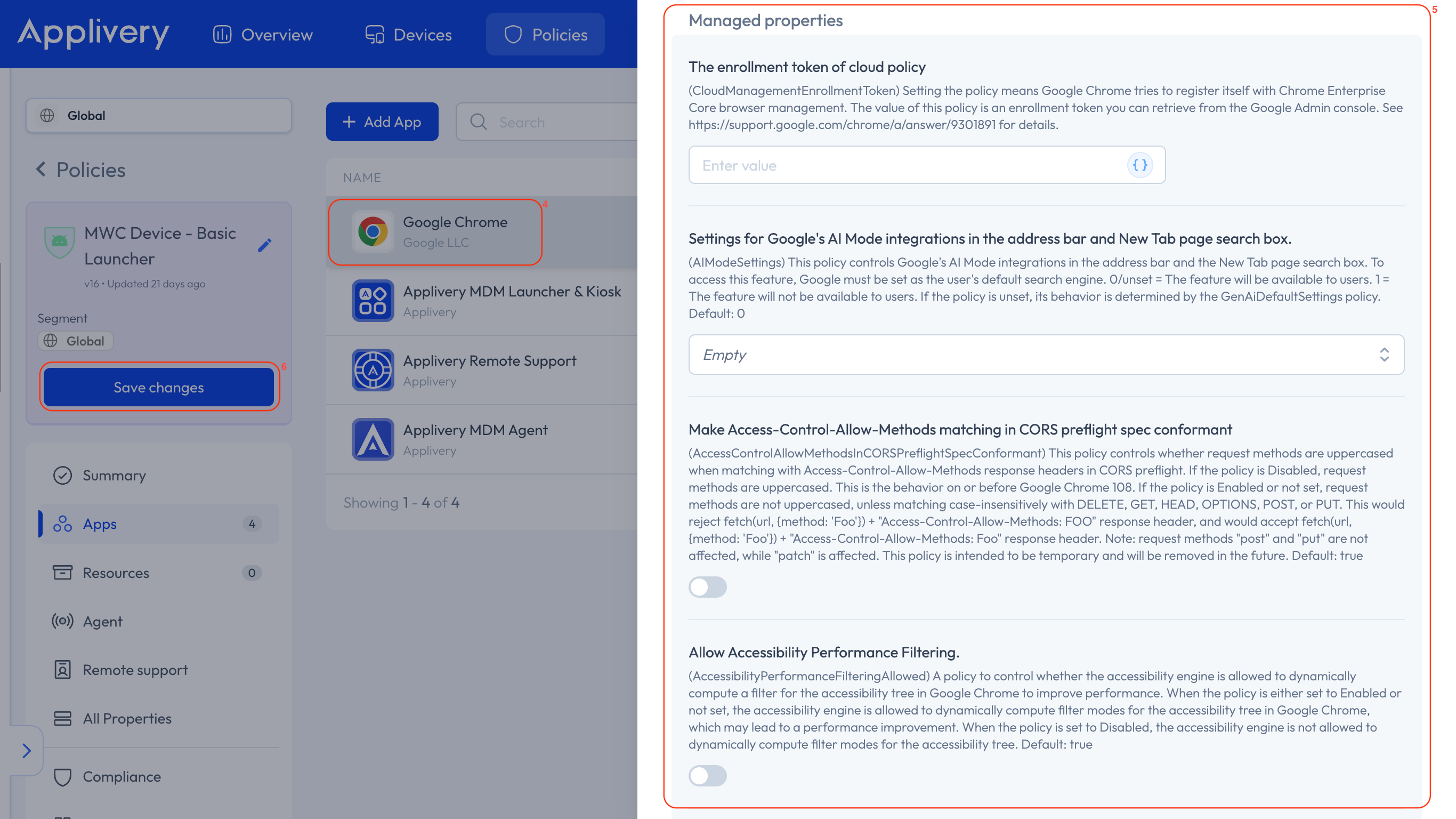
Task: Click the v16 Updated 21 days ago text
Action: pos(145,283)
